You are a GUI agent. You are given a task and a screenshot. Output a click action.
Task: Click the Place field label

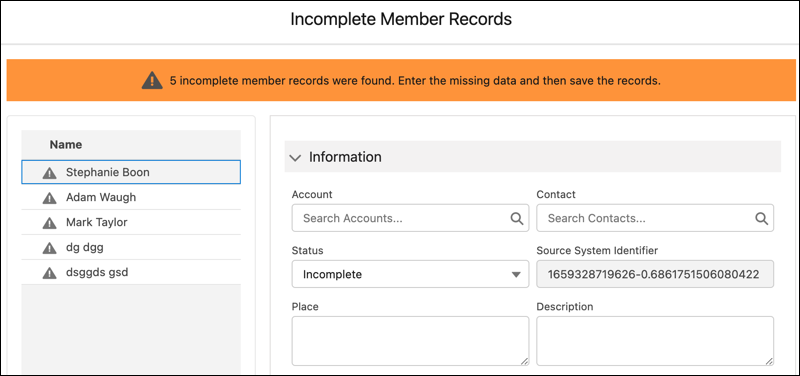(x=305, y=307)
